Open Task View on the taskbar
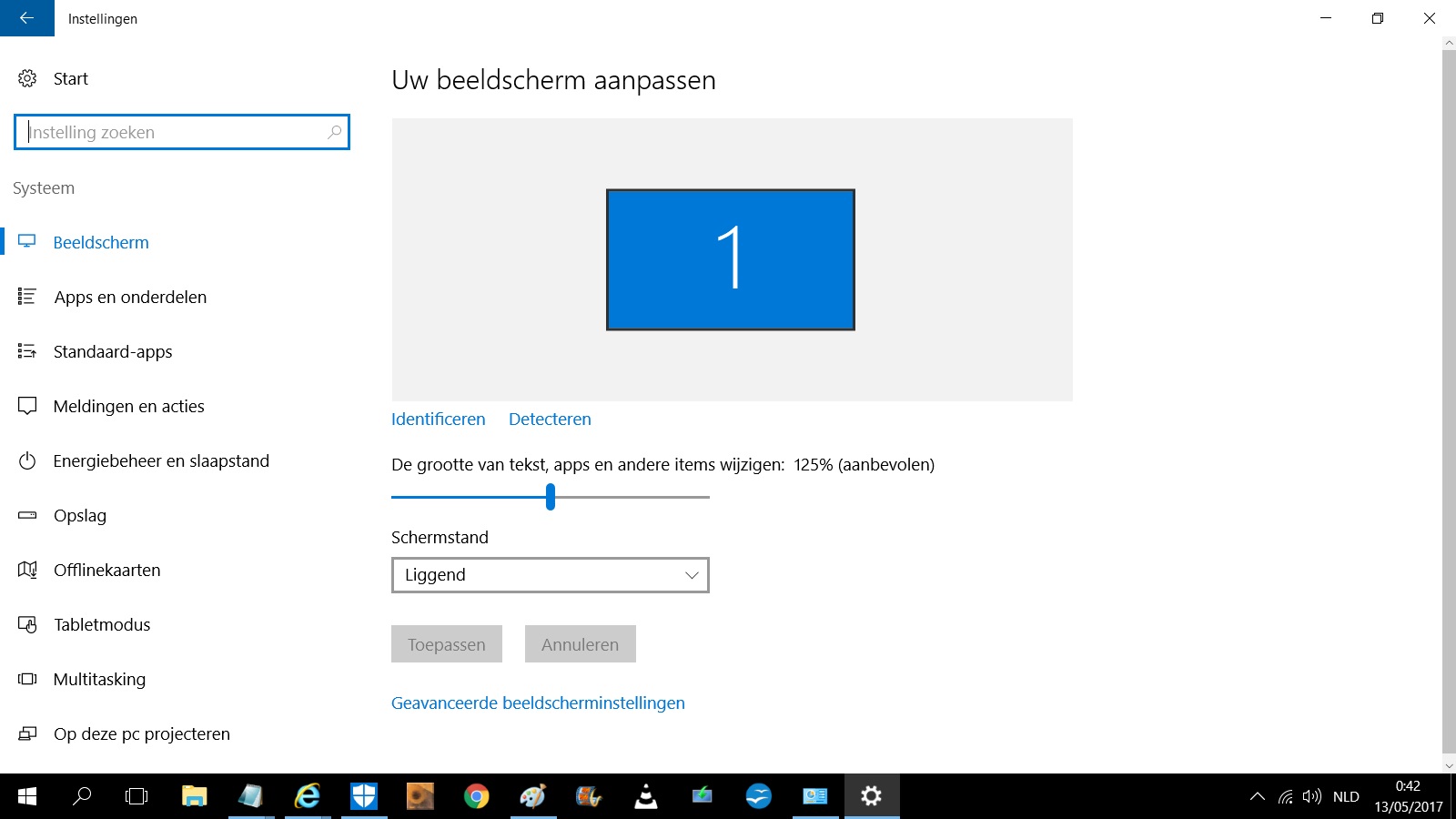This screenshot has height=819, width=1456. pos(136,797)
